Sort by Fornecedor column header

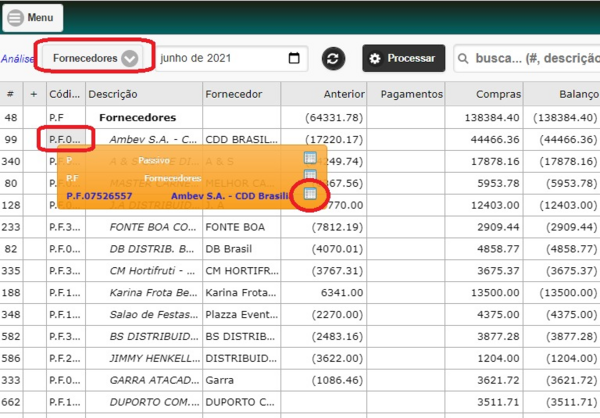(x=242, y=94)
